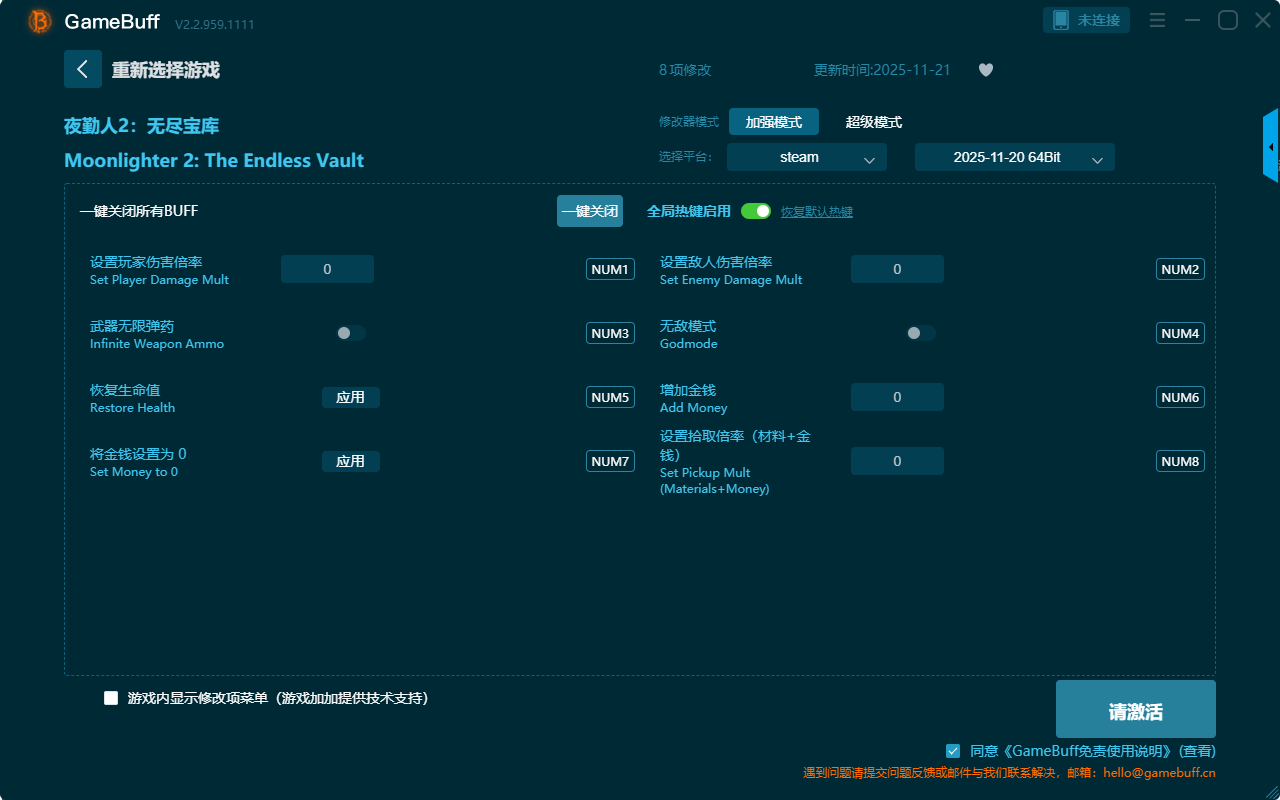Screen dimensions: 1280x800
Task: Open the steam platform dropdown
Action: click(806, 157)
